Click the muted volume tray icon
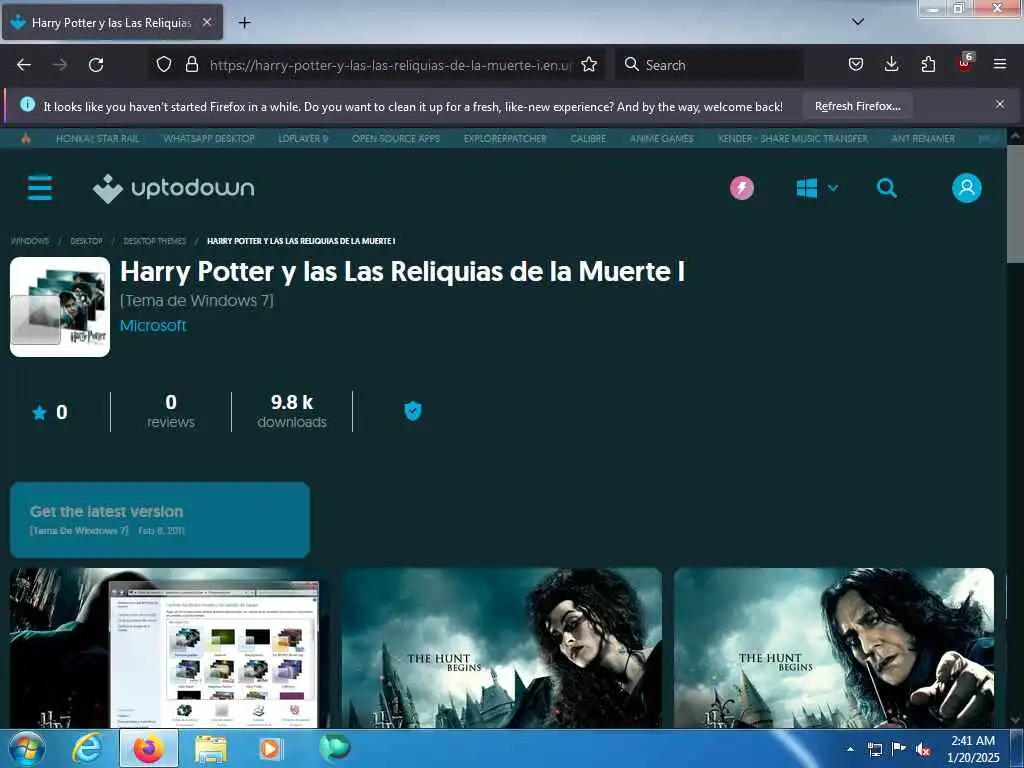The image size is (1024, 768). pyautogui.click(x=923, y=749)
